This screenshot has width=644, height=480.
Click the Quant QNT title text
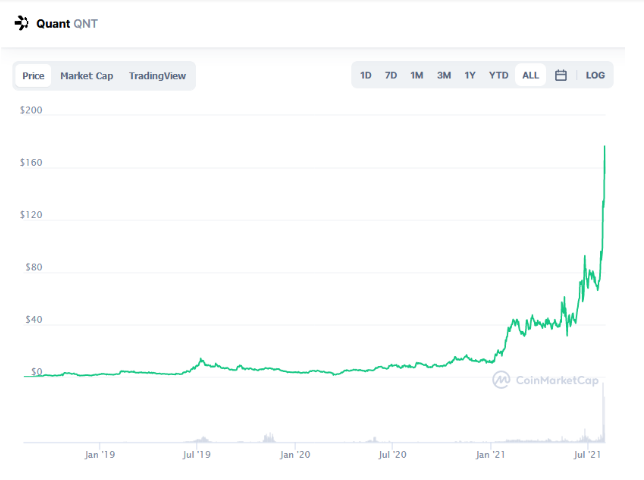point(67,24)
